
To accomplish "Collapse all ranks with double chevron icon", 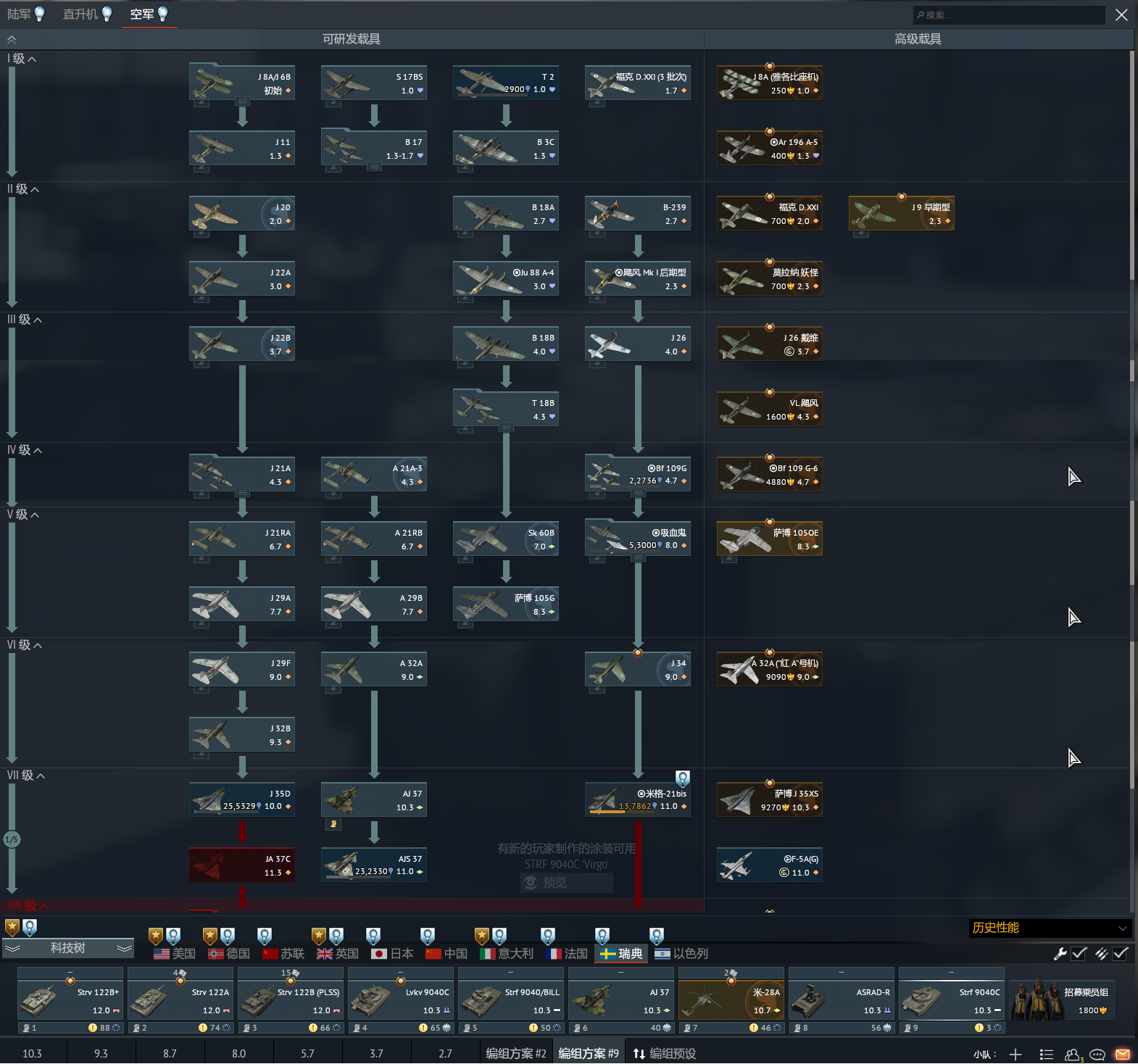I will coord(12,40).
